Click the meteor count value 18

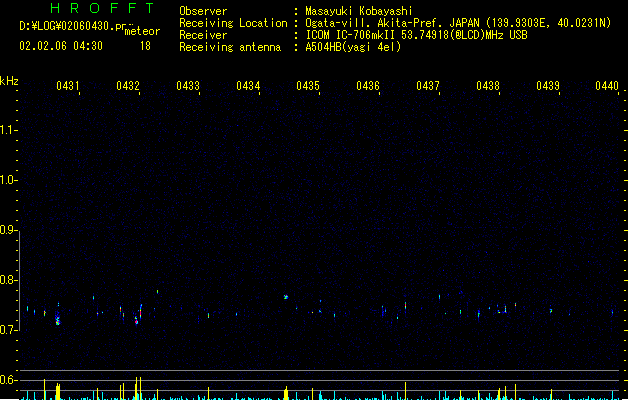145,46
